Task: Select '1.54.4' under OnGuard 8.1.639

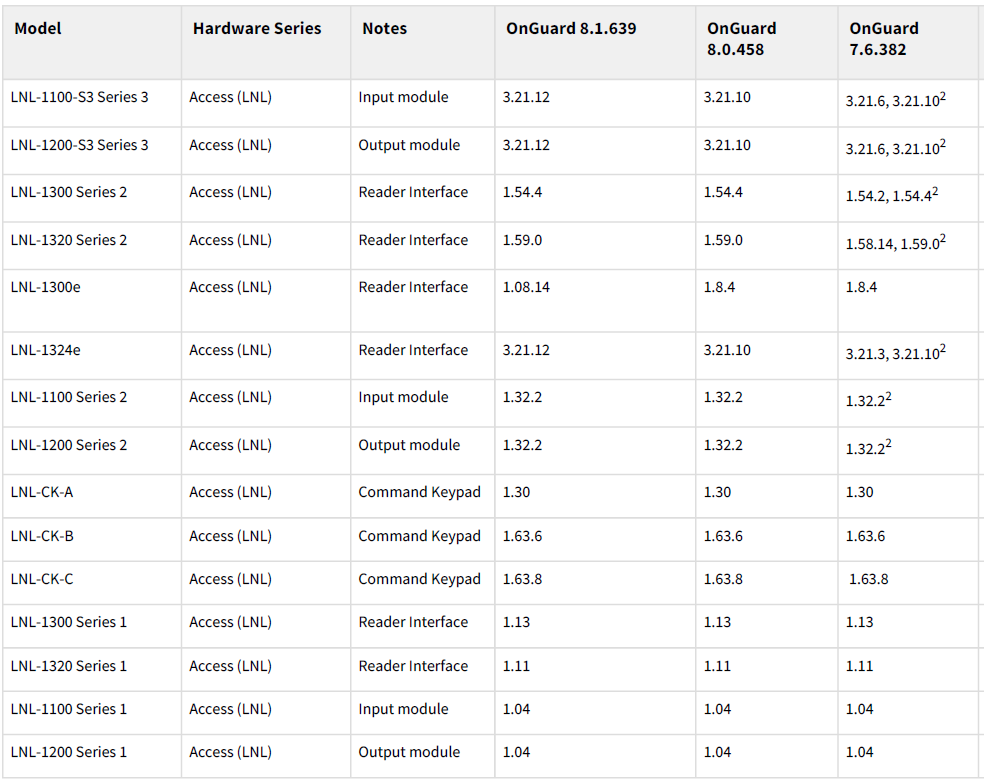Action: coord(522,192)
